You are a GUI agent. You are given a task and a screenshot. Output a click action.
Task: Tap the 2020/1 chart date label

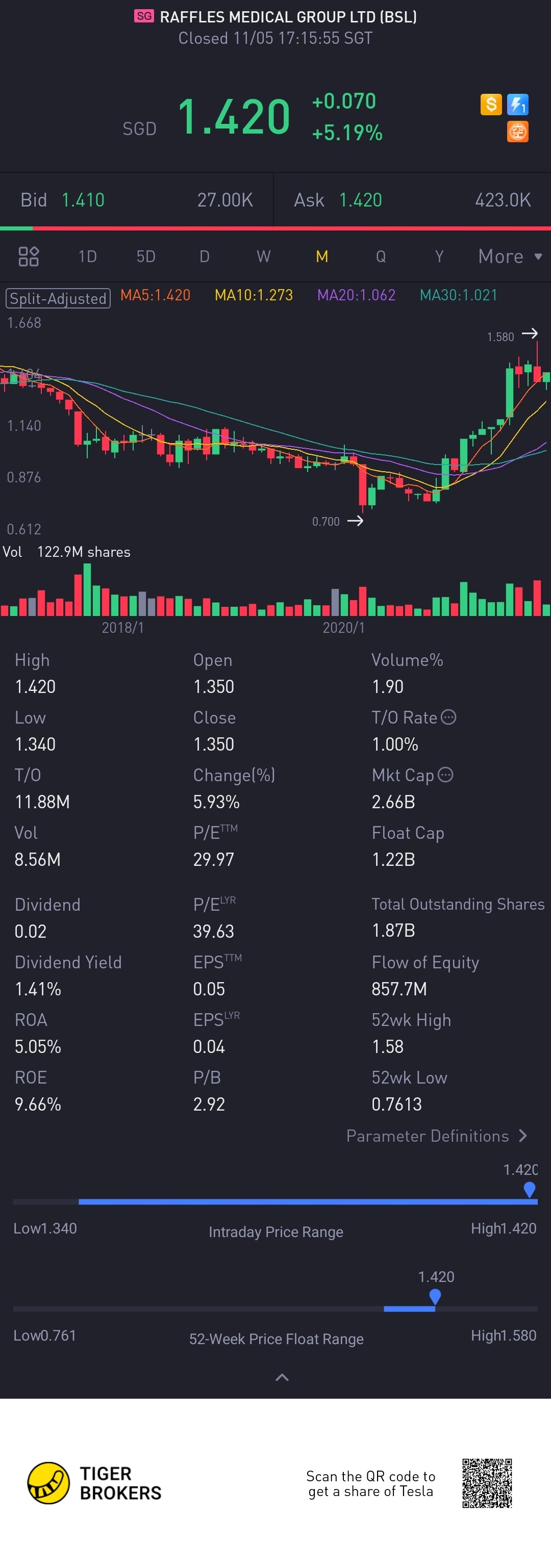[x=343, y=628]
